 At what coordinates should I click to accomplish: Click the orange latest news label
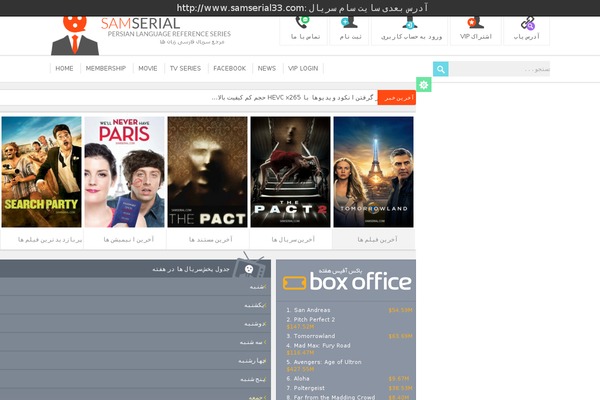tap(397, 98)
